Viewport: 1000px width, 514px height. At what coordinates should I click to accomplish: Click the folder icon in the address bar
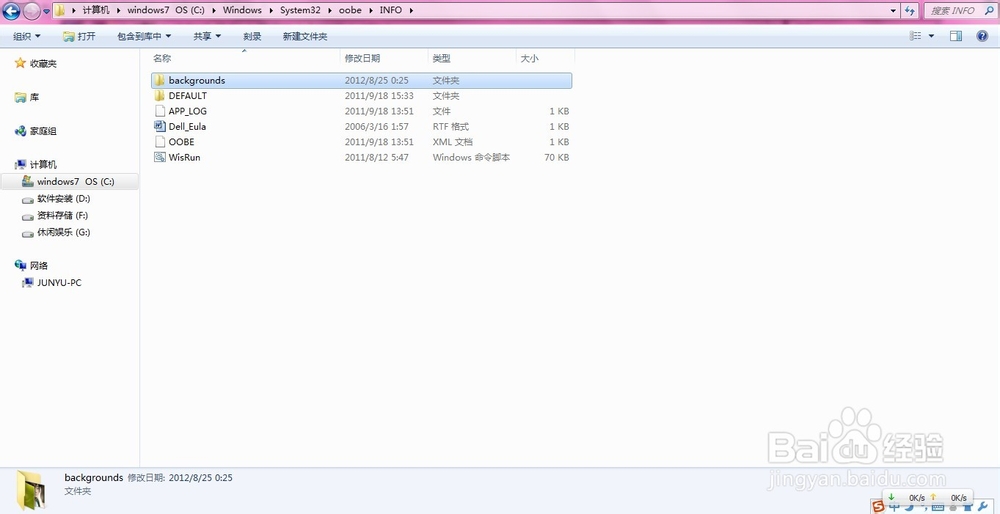coord(59,10)
